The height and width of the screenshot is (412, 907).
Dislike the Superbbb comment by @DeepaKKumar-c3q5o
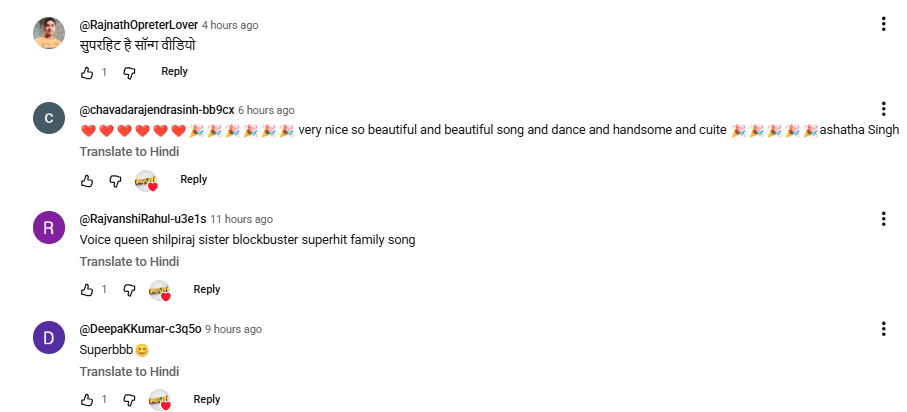[129, 400]
